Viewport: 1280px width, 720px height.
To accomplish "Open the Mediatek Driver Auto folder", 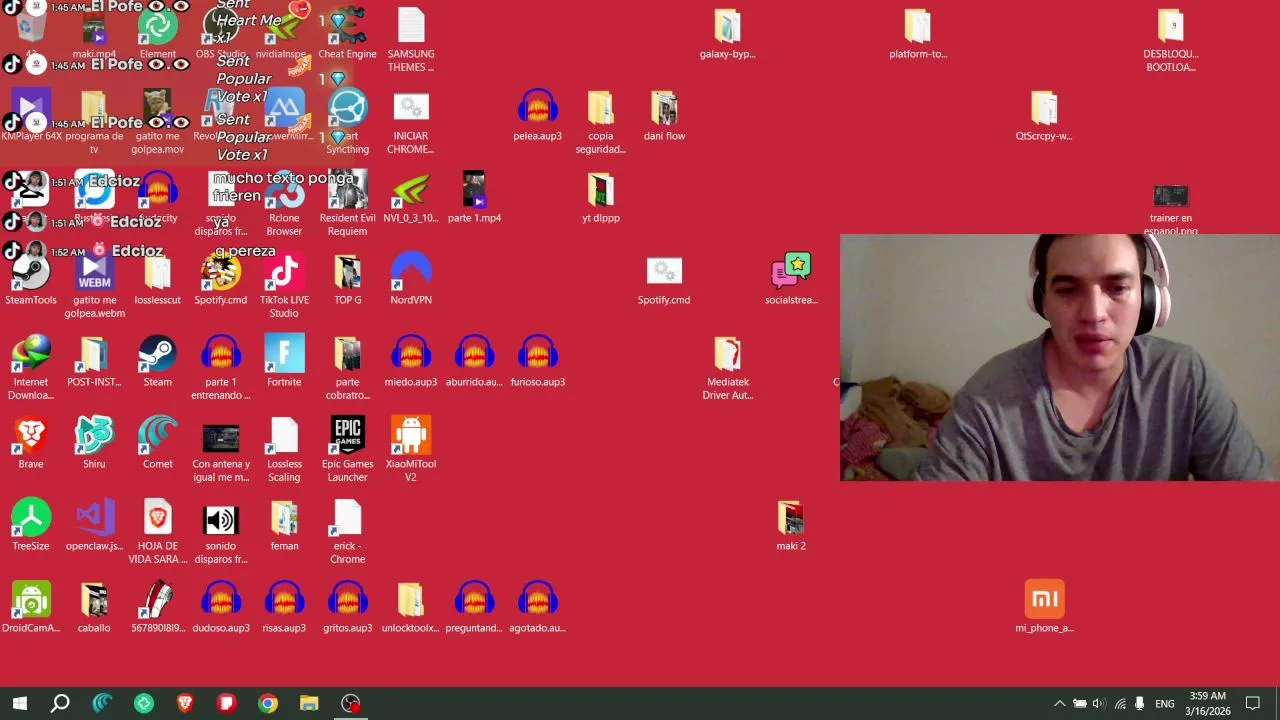I will [x=728, y=368].
